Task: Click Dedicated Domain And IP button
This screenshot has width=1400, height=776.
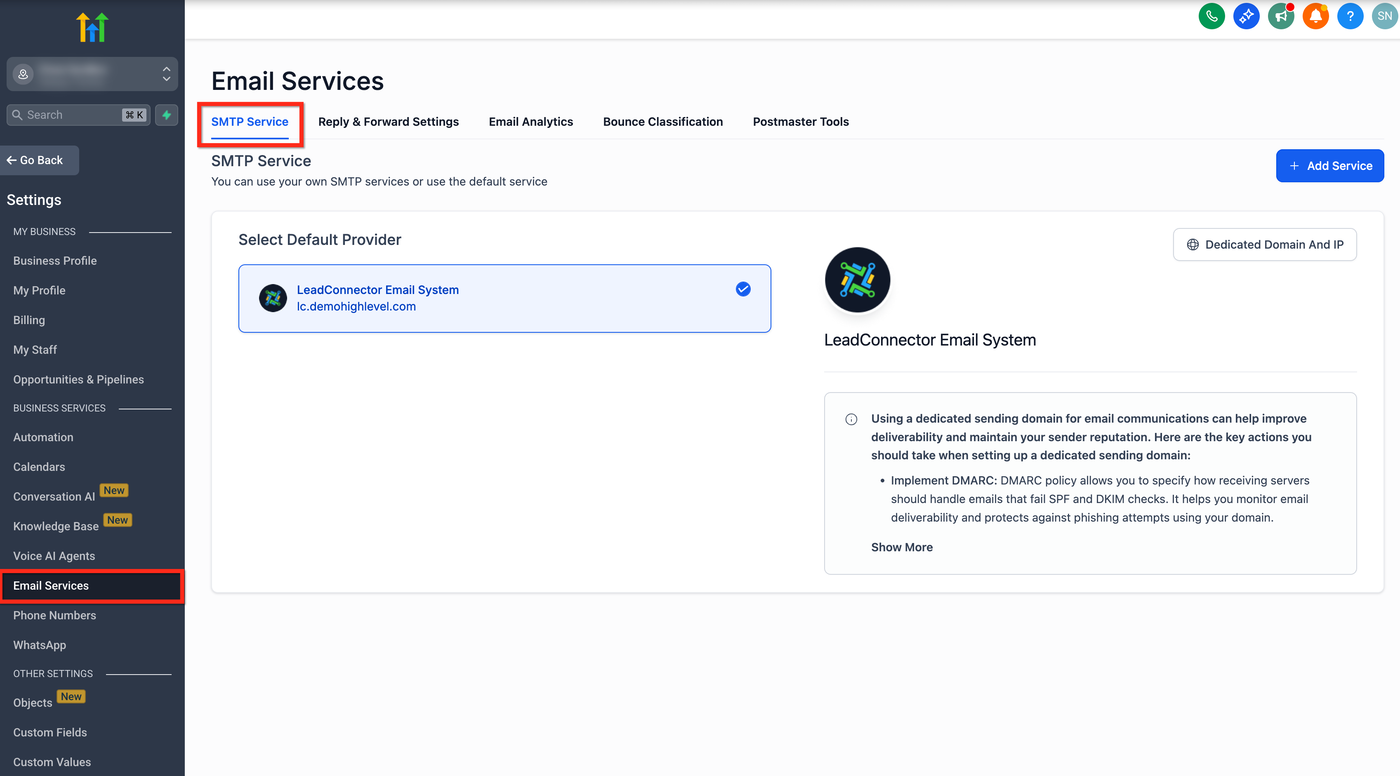Action: [x=1264, y=245]
